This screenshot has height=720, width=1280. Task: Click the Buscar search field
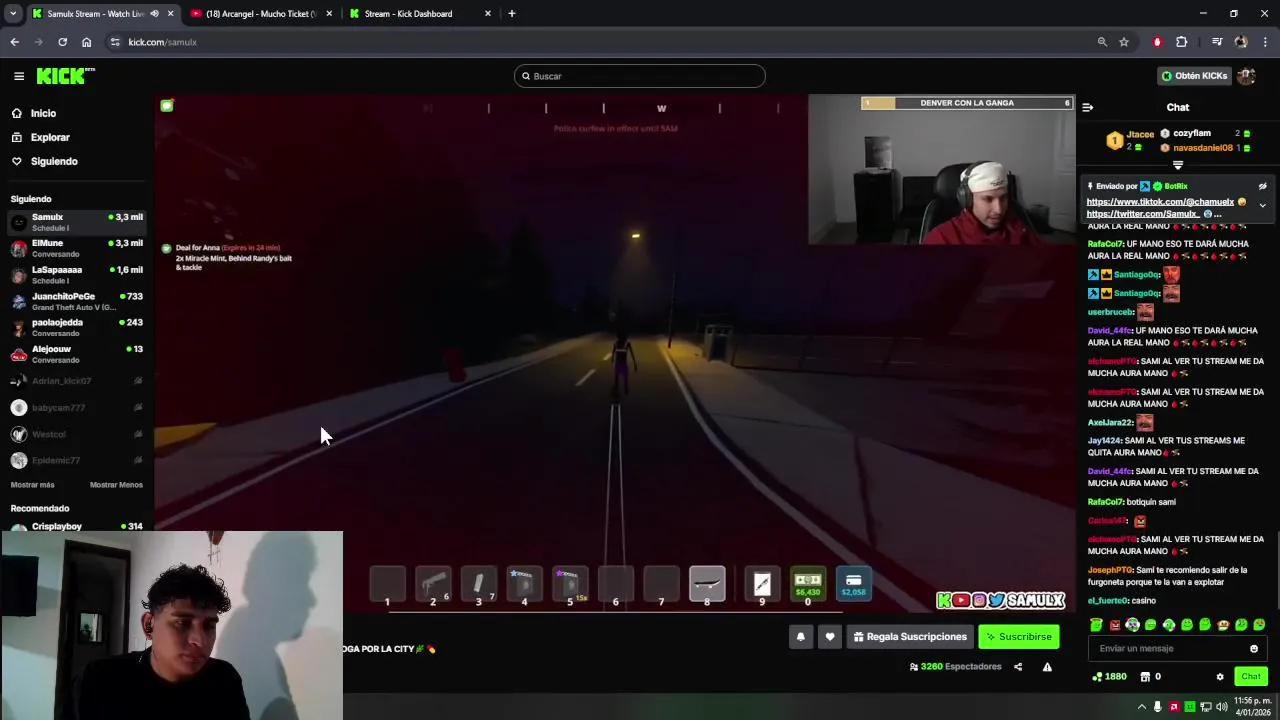point(640,76)
